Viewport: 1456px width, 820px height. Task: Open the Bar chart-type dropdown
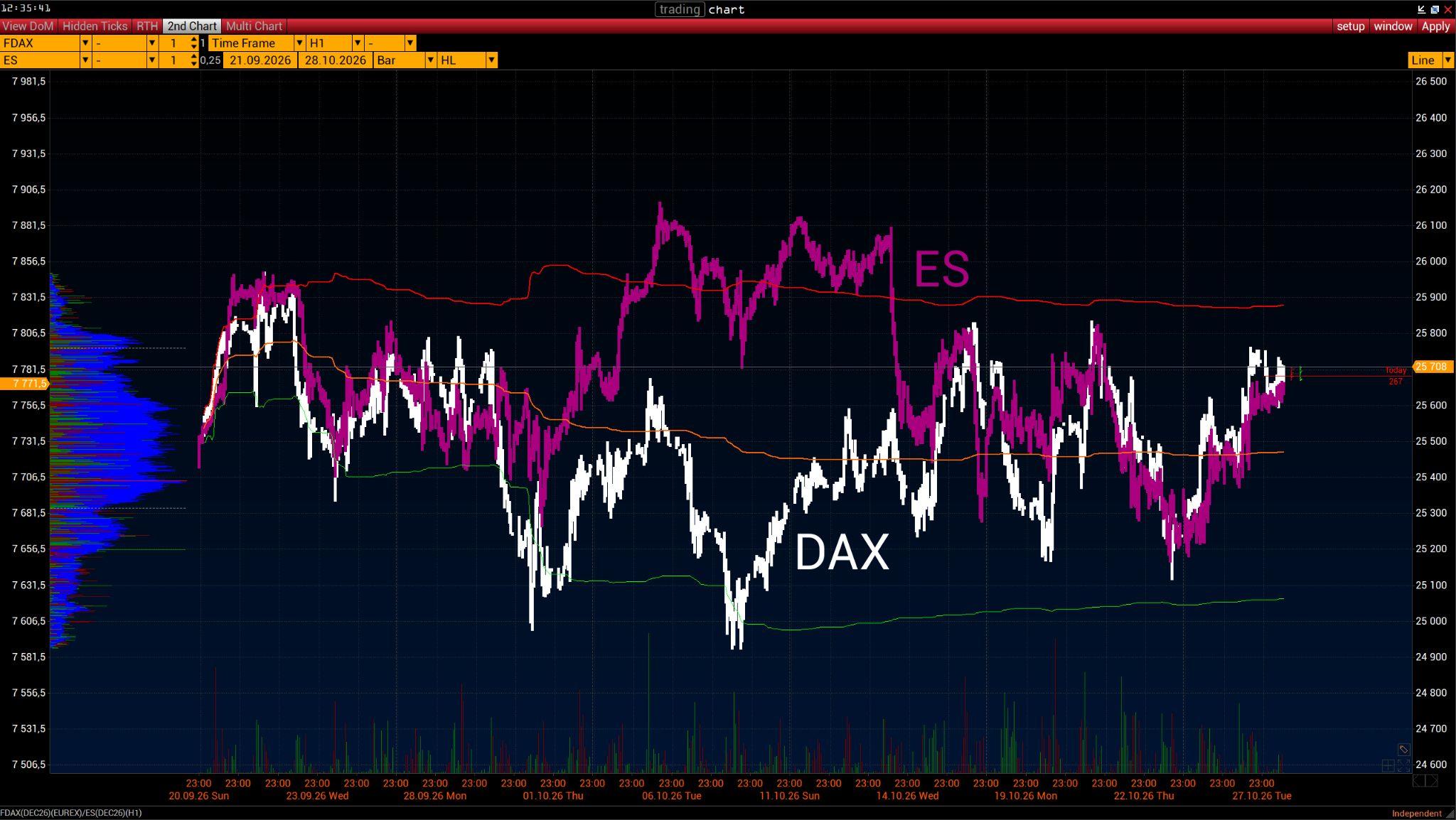tap(430, 60)
